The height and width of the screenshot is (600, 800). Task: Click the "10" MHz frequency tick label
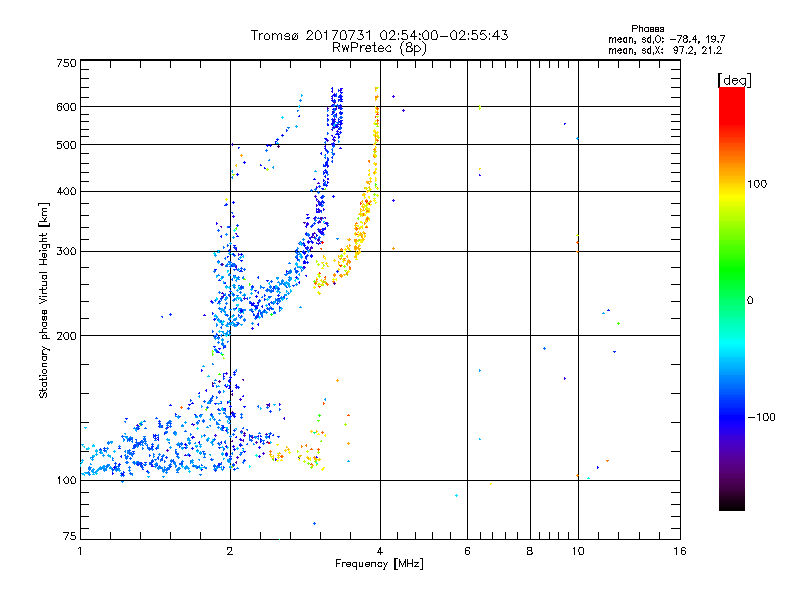pos(578,551)
